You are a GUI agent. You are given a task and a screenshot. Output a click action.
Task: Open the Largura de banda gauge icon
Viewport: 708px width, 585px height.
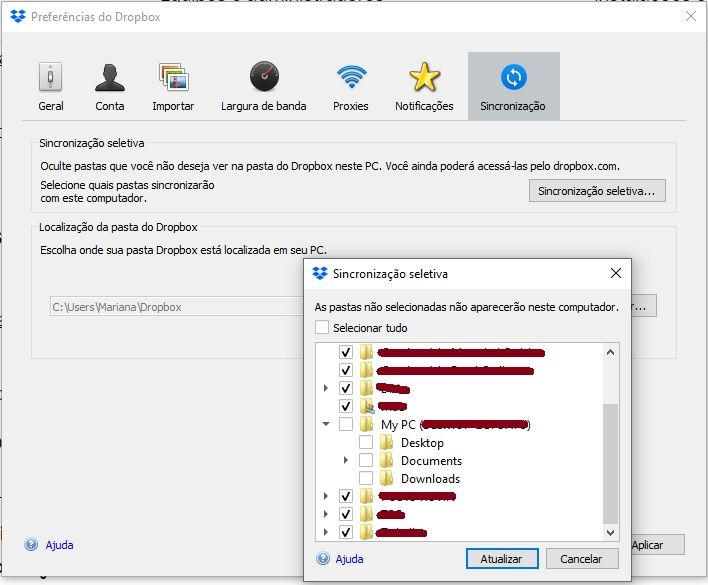click(x=264, y=76)
